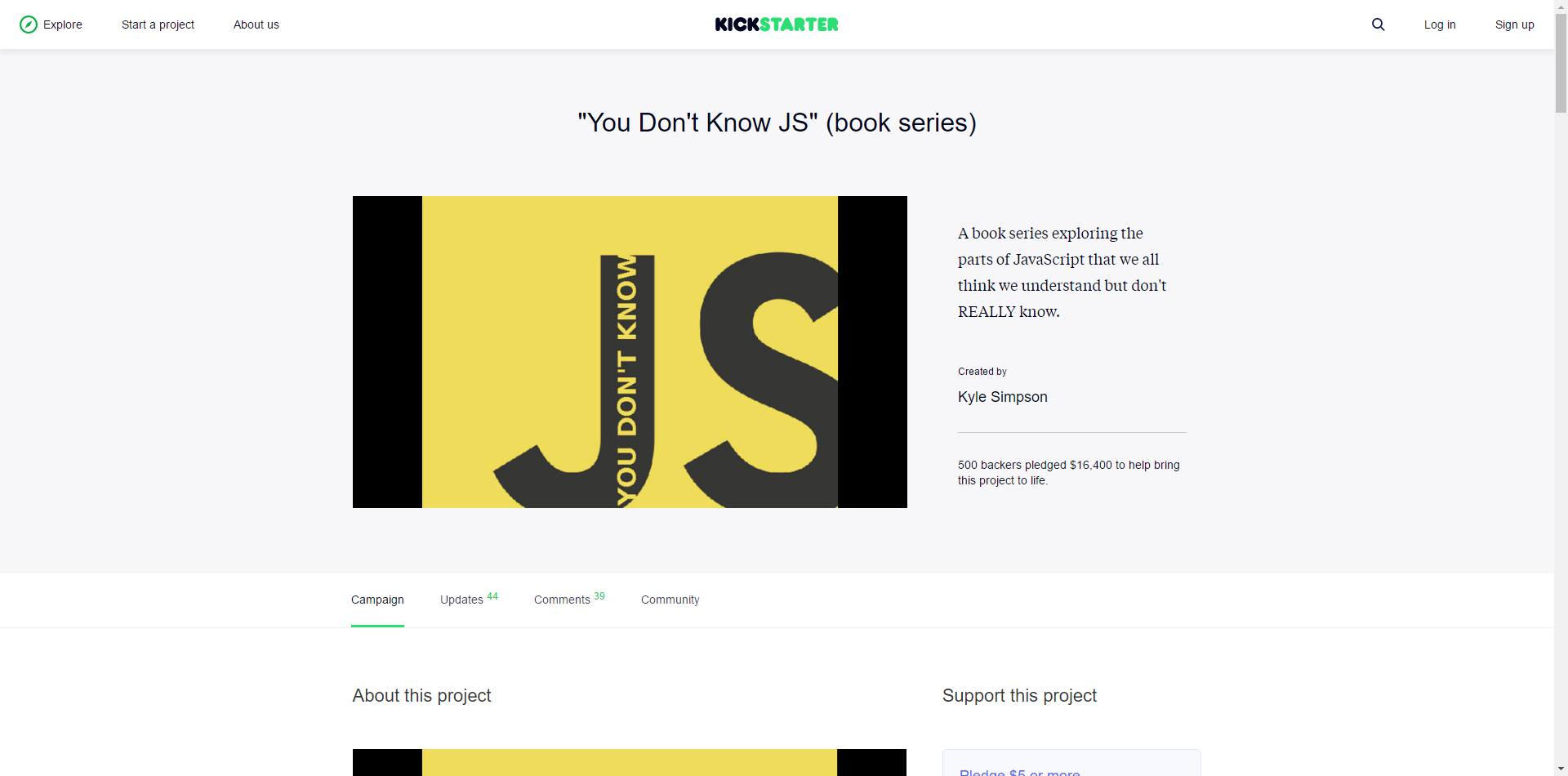Click the Sign up link
The height and width of the screenshot is (776, 1568).
tap(1515, 25)
